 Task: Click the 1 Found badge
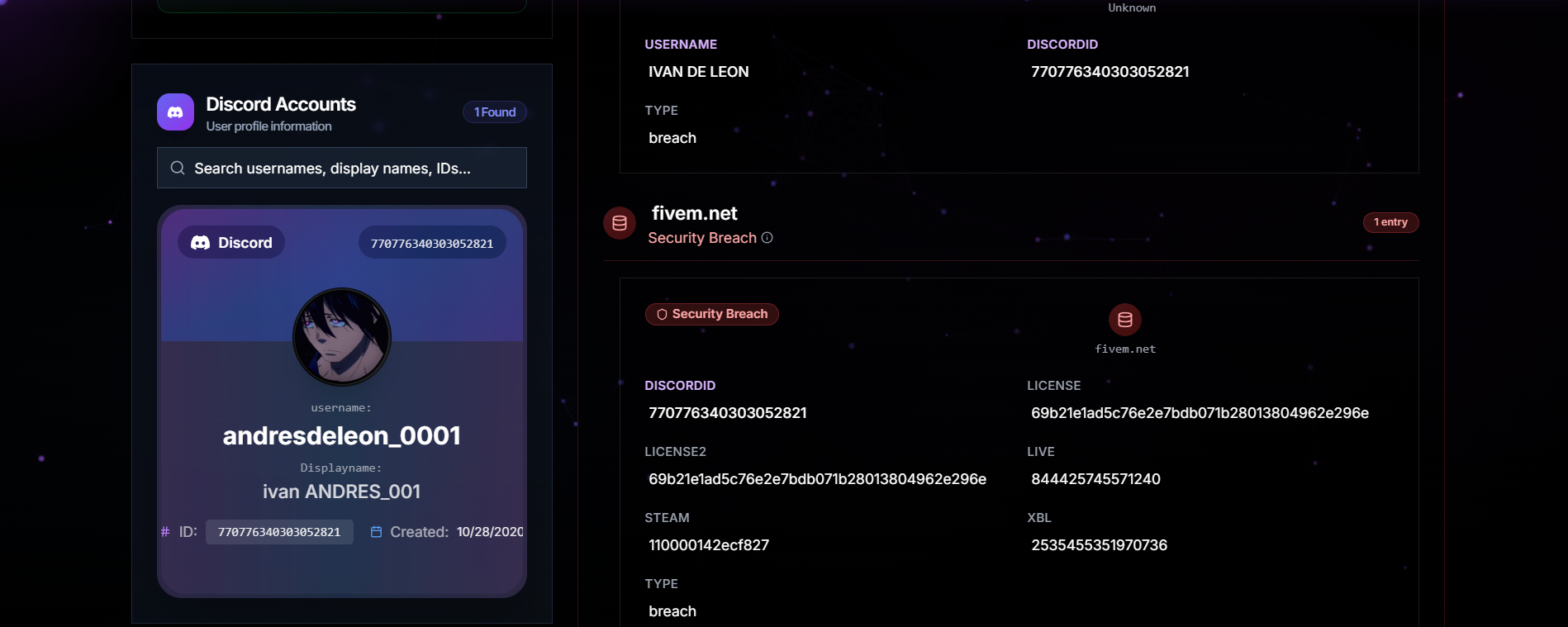(495, 112)
